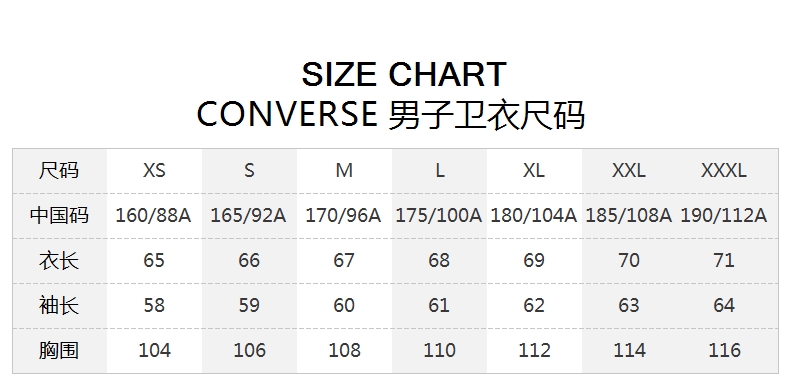Viewport: 790px width, 385px height.
Task: Select the 175/100A China size cell
Action: (x=439, y=216)
